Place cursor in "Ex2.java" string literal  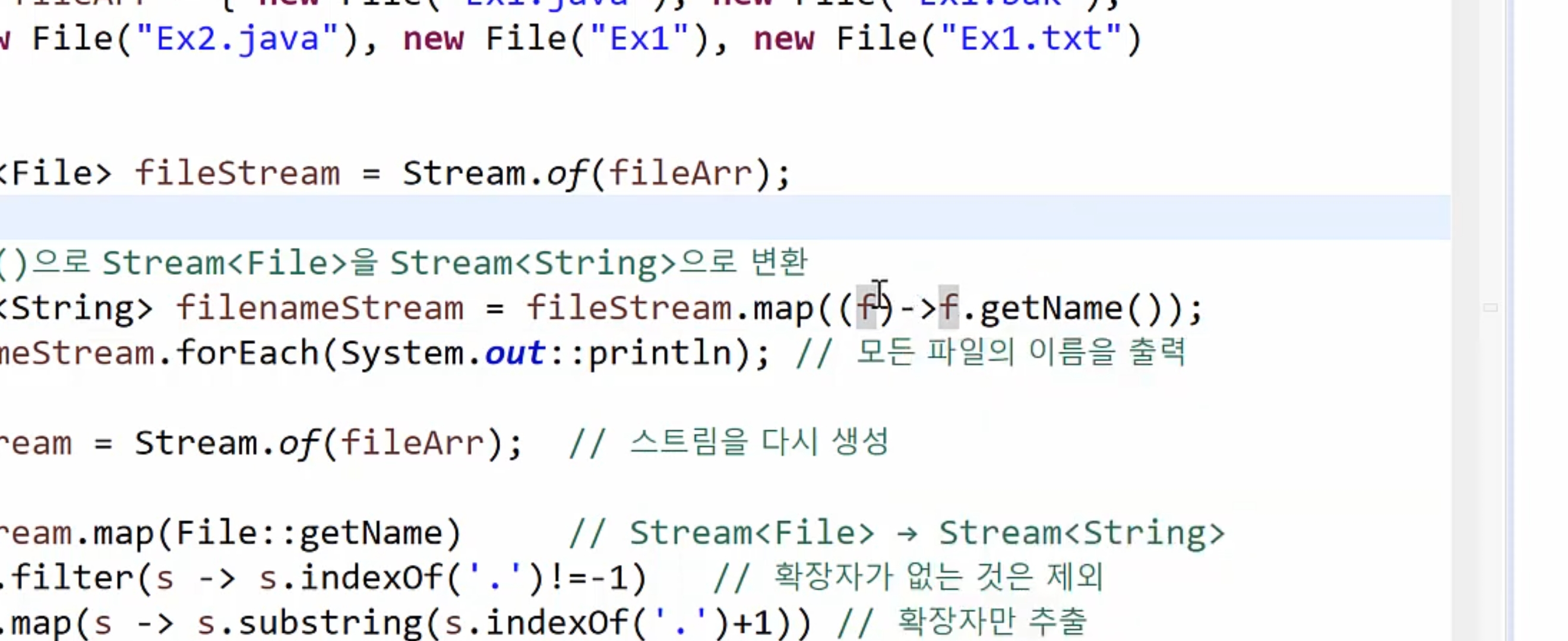(x=238, y=39)
